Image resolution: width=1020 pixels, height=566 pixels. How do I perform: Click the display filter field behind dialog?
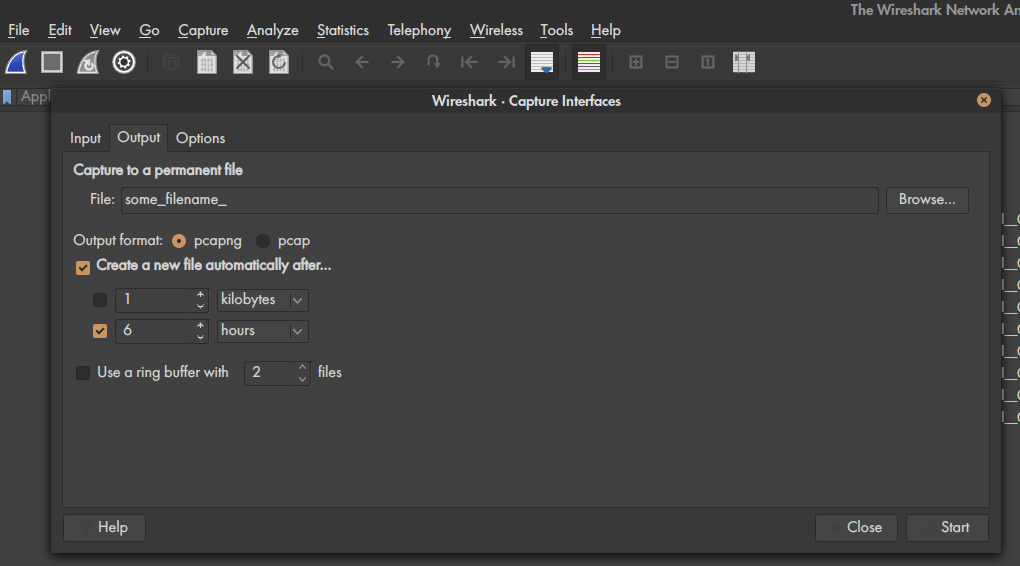point(34,97)
